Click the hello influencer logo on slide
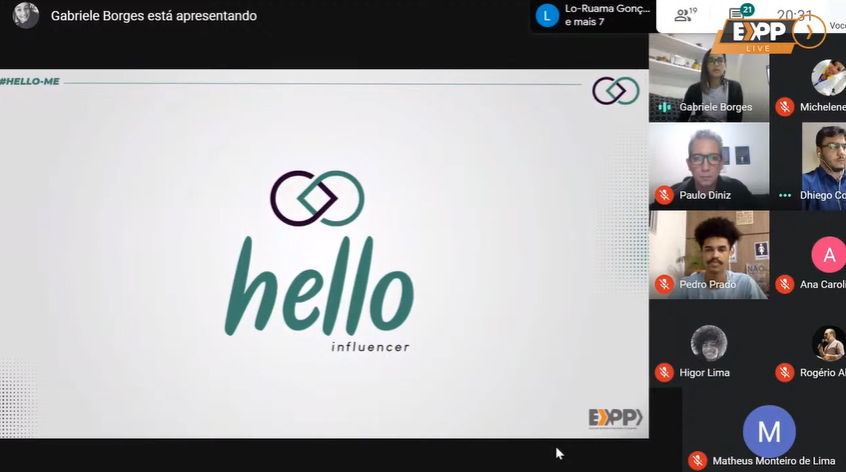Viewport: 846px width, 472px height. (x=319, y=262)
